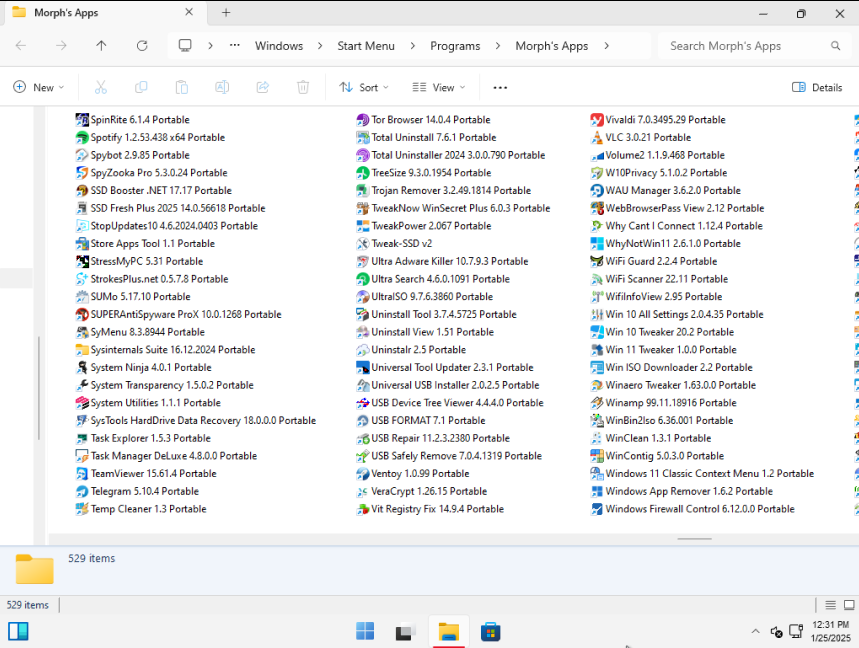Viewport: 859px width, 648px height.
Task: Click the VeraCrypt 1.26.15 Portable icon
Action: (x=363, y=491)
